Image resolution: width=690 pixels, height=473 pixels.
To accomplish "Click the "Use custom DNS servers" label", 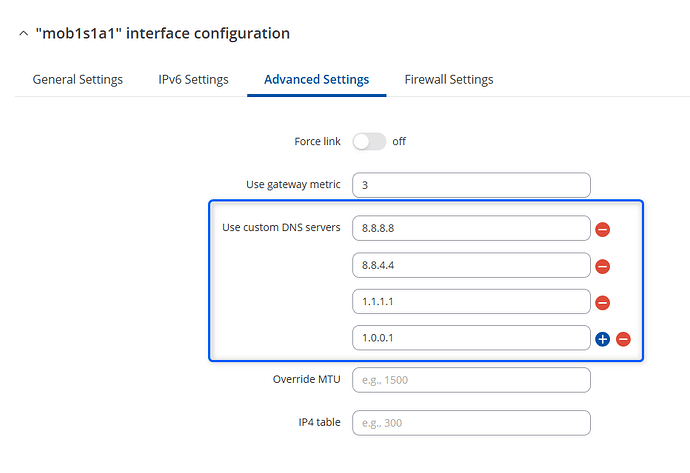I will [x=281, y=227].
